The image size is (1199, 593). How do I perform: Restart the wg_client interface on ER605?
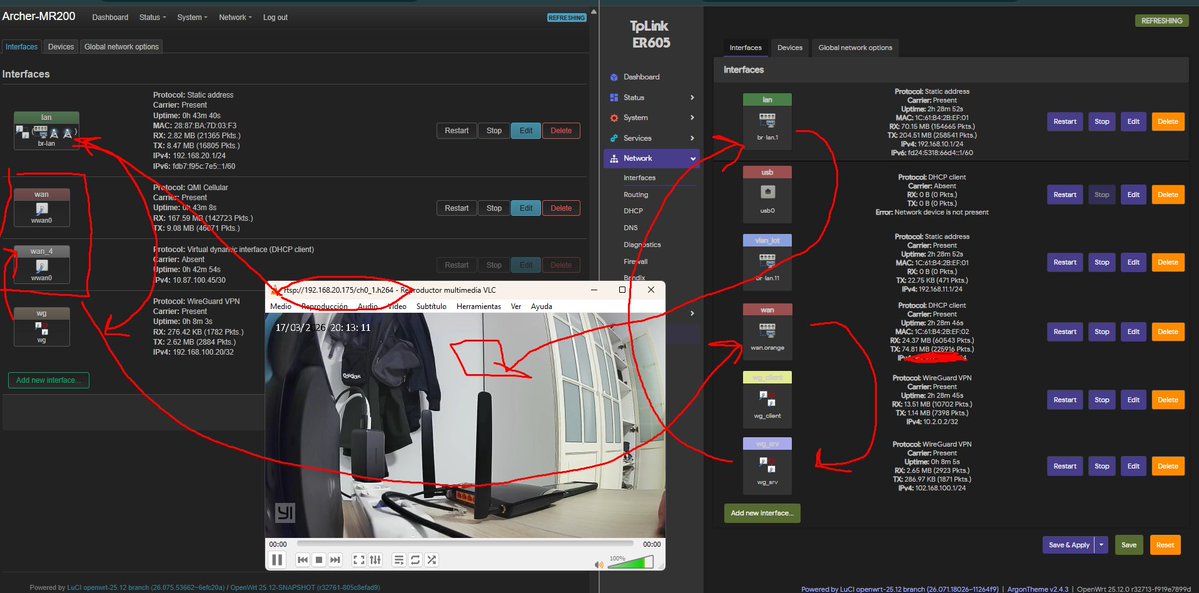click(x=1064, y=399)
